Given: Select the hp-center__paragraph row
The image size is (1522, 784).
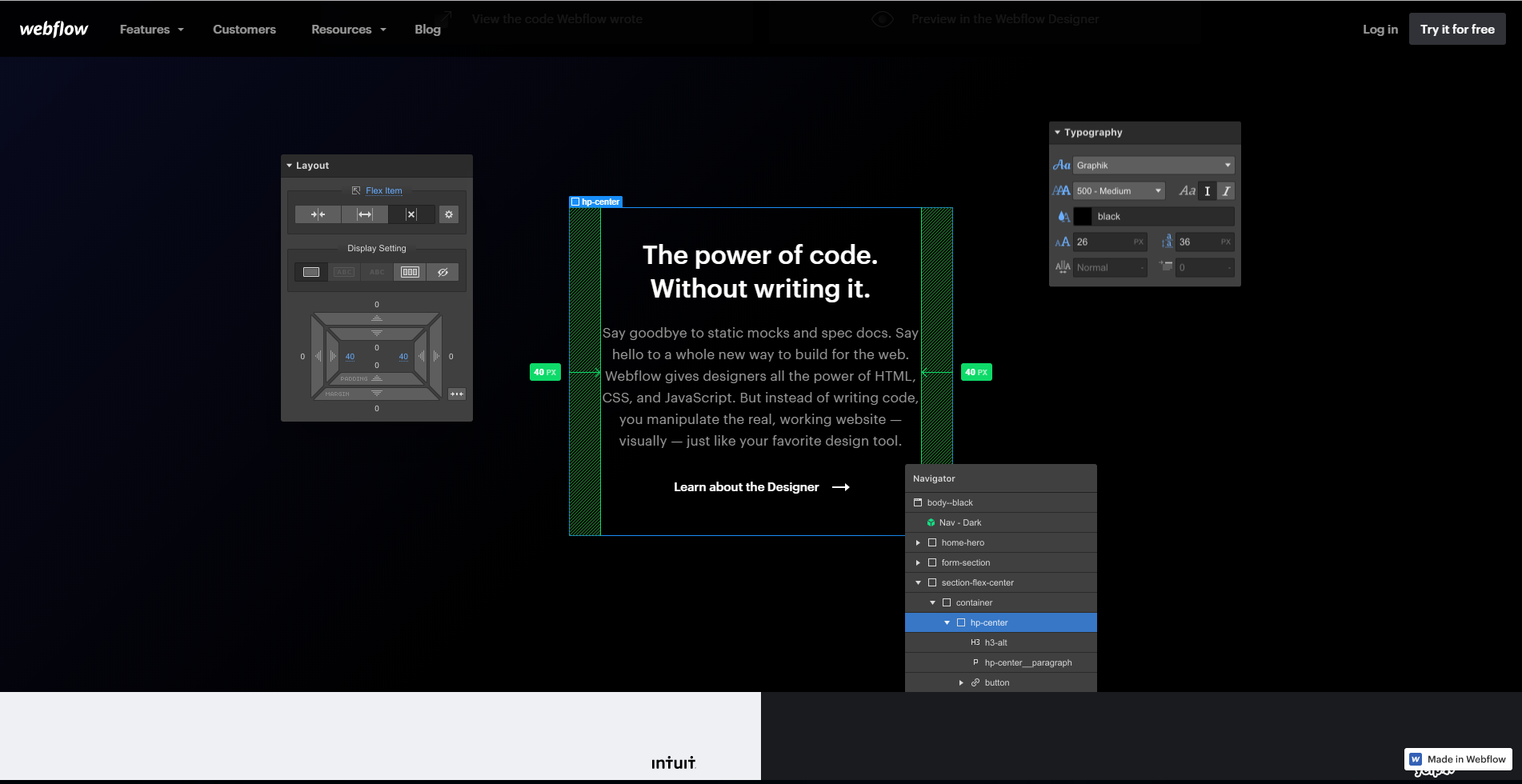Looking at the screenshot, I should [1001, 662].
